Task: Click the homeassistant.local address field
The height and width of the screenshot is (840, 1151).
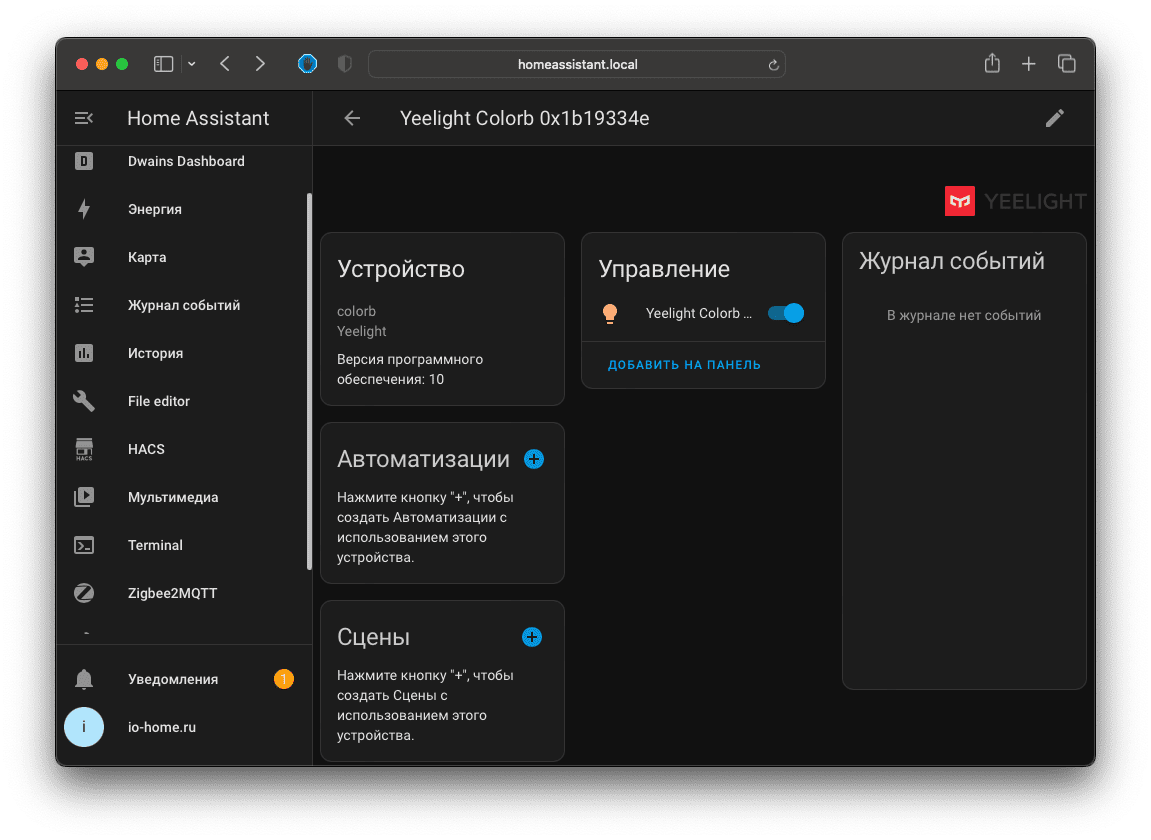Action: tap(577, 65)
